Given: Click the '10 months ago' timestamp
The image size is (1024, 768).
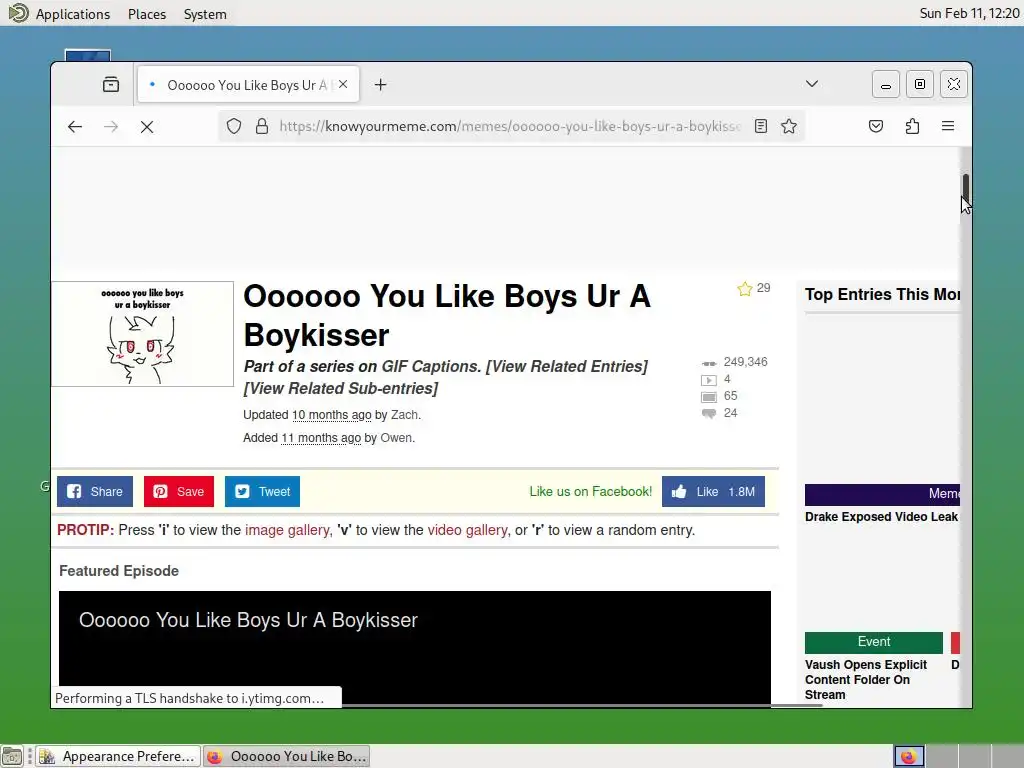Looking at the screenshot, I should 332,415.
